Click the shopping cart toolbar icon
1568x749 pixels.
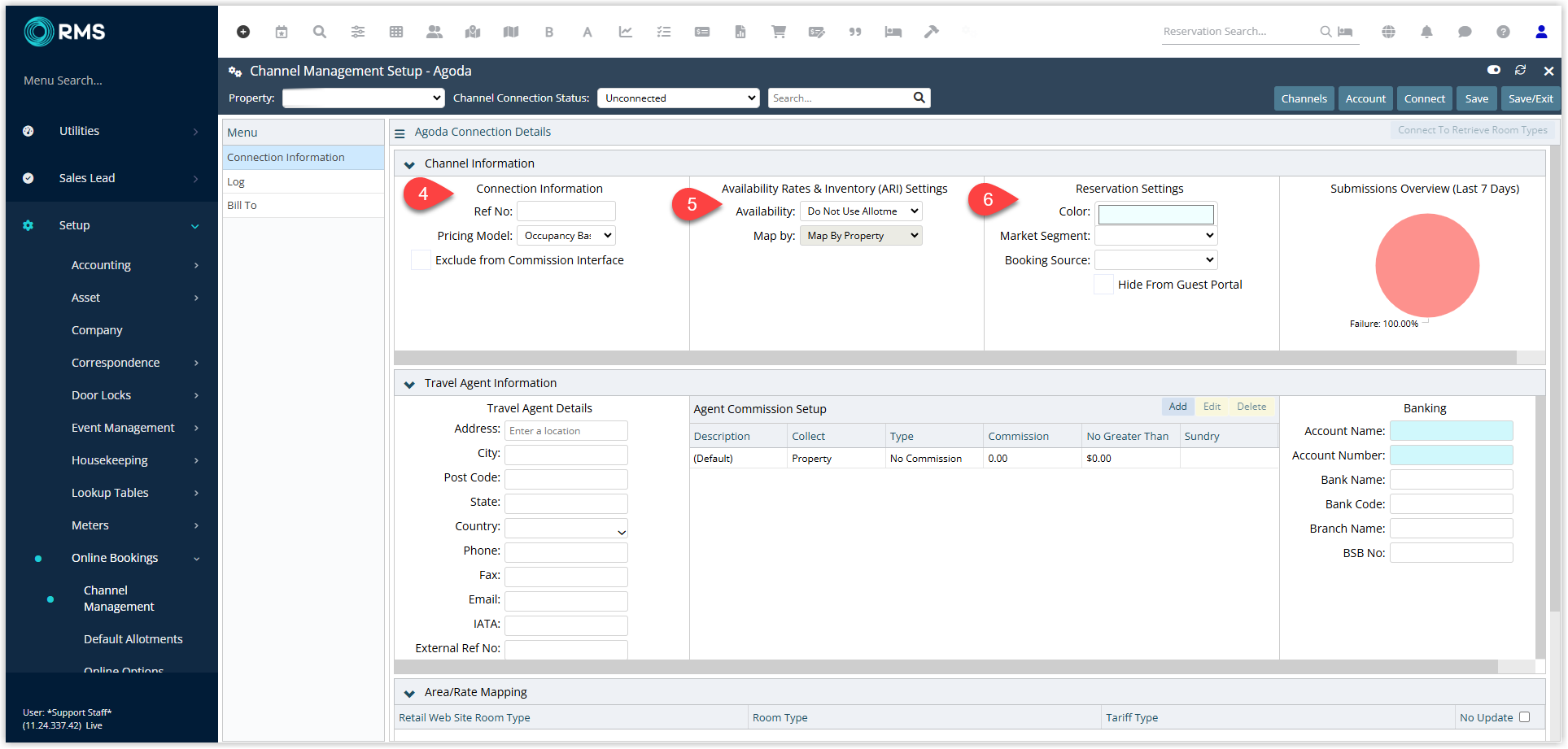[779, 32]
